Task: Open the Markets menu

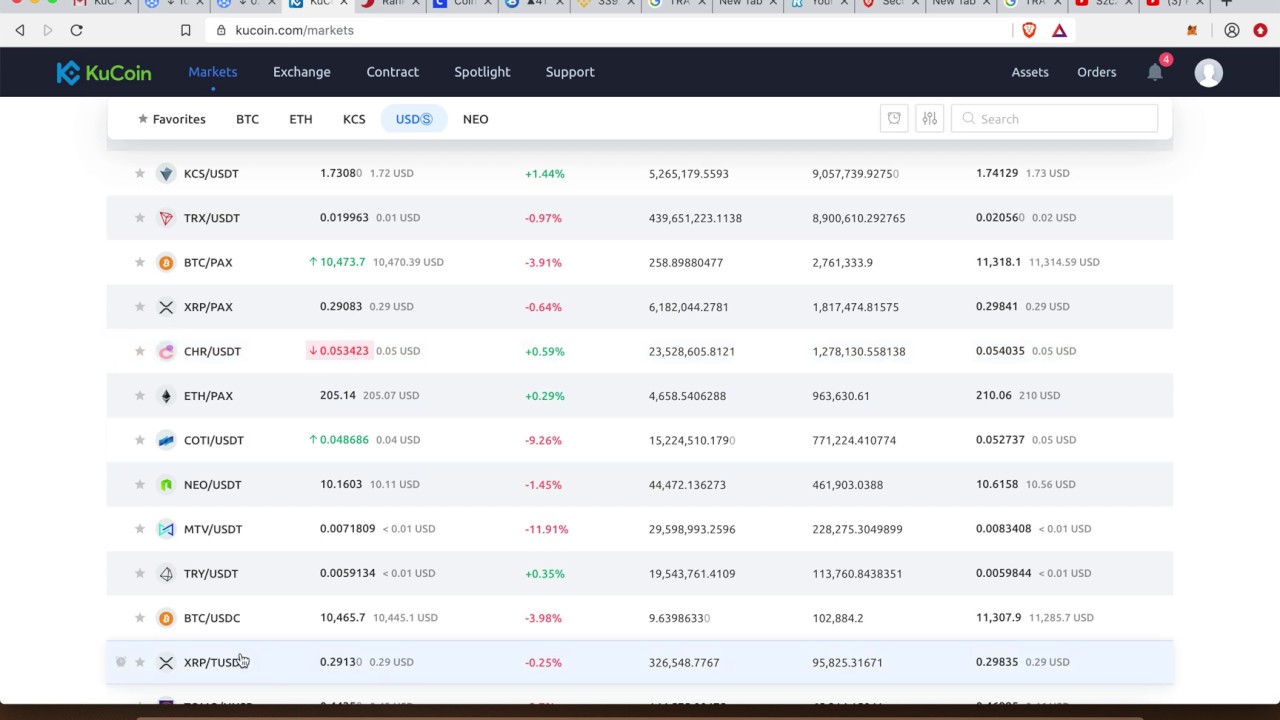Action: (x=213, y=72)
